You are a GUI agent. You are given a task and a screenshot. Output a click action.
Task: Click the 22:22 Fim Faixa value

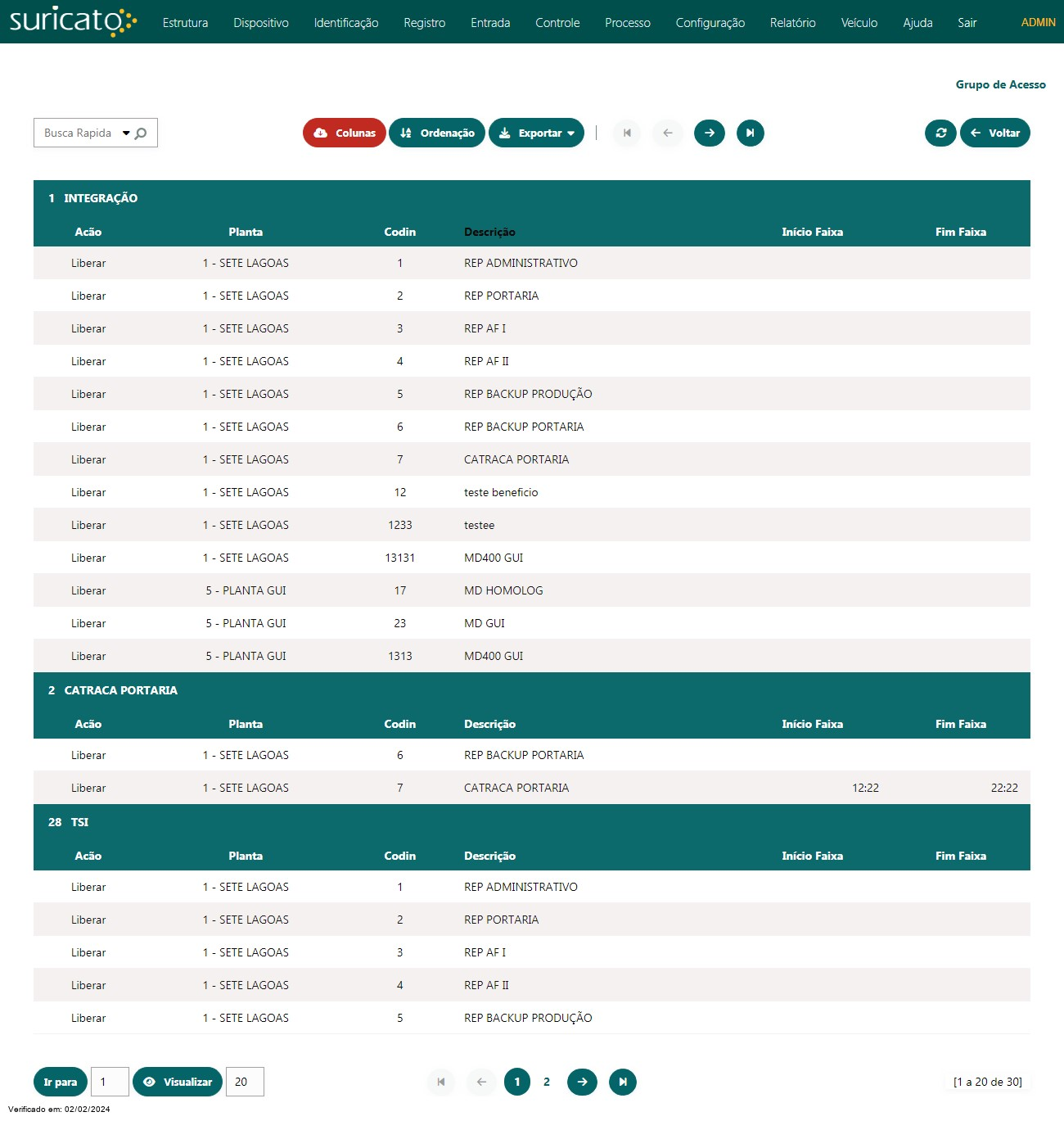pyautogui.click(x=1004, y=788)
